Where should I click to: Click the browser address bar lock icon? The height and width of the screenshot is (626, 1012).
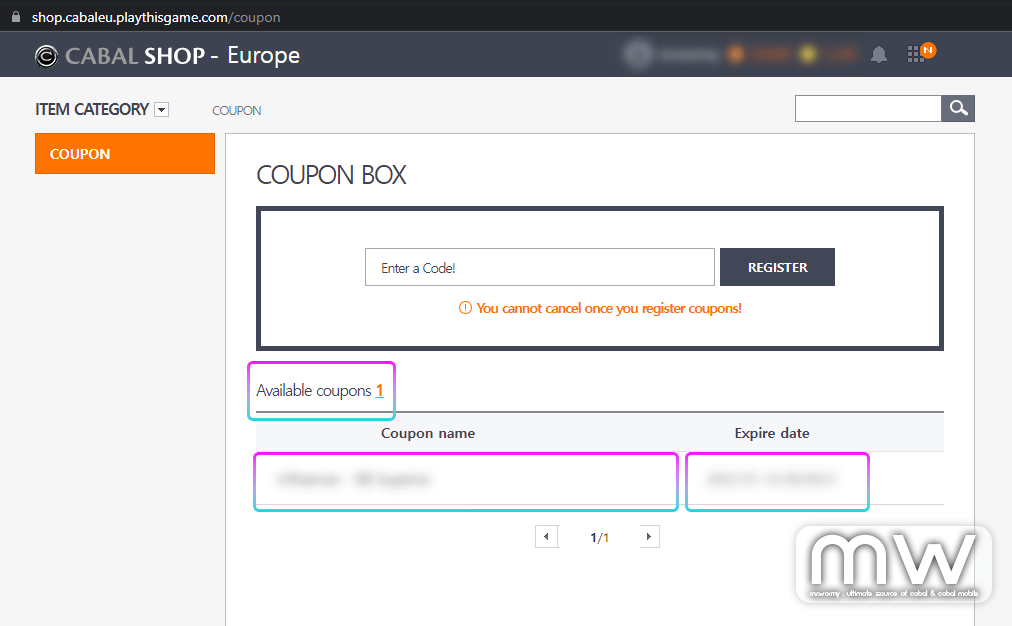15,17
